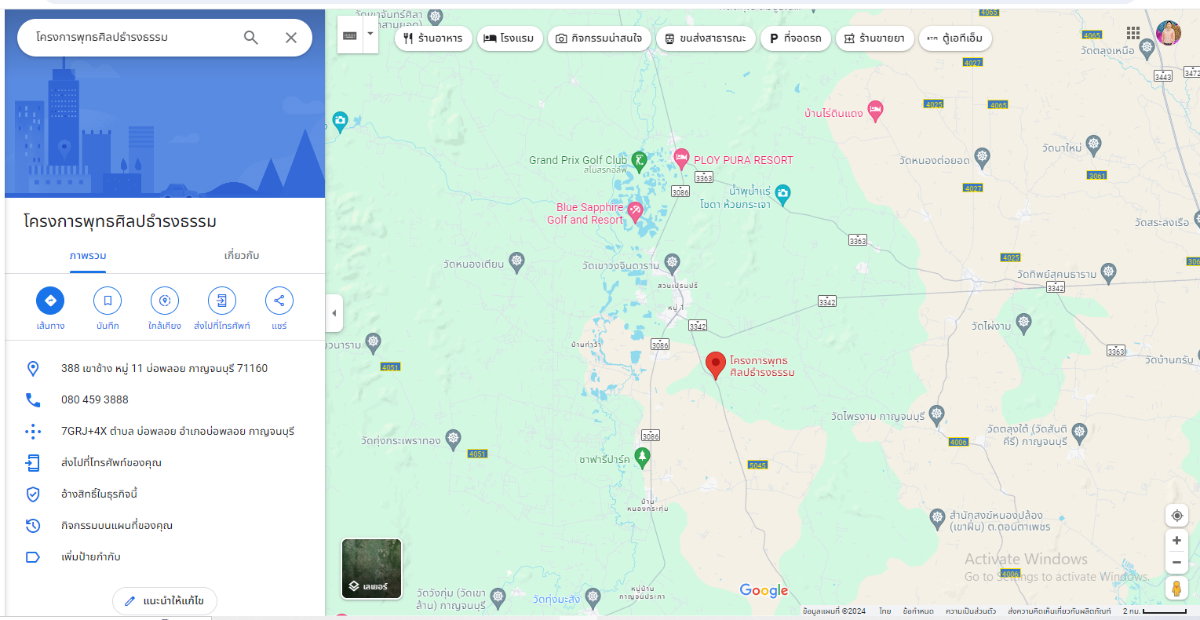Click the save bookmark icon

[107, 300]
